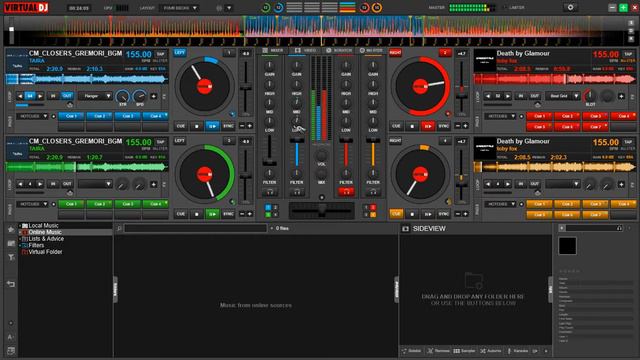The height and width of the screenshot is (360, 640).
Task: Toggle SYNC on the green deck 3
Action: pos(228,214)
